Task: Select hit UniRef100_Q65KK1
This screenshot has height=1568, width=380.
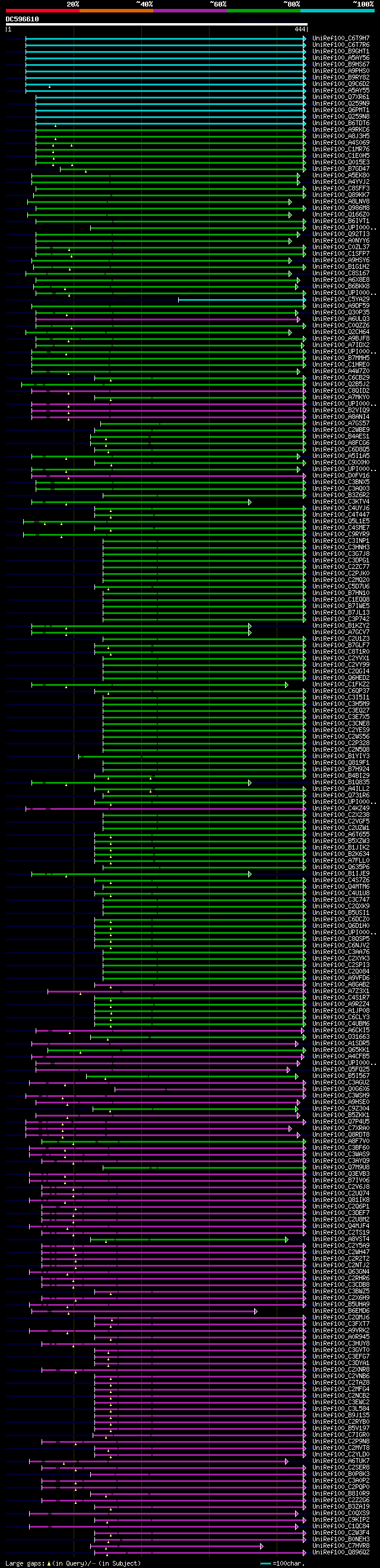Action: (340, 1050)
